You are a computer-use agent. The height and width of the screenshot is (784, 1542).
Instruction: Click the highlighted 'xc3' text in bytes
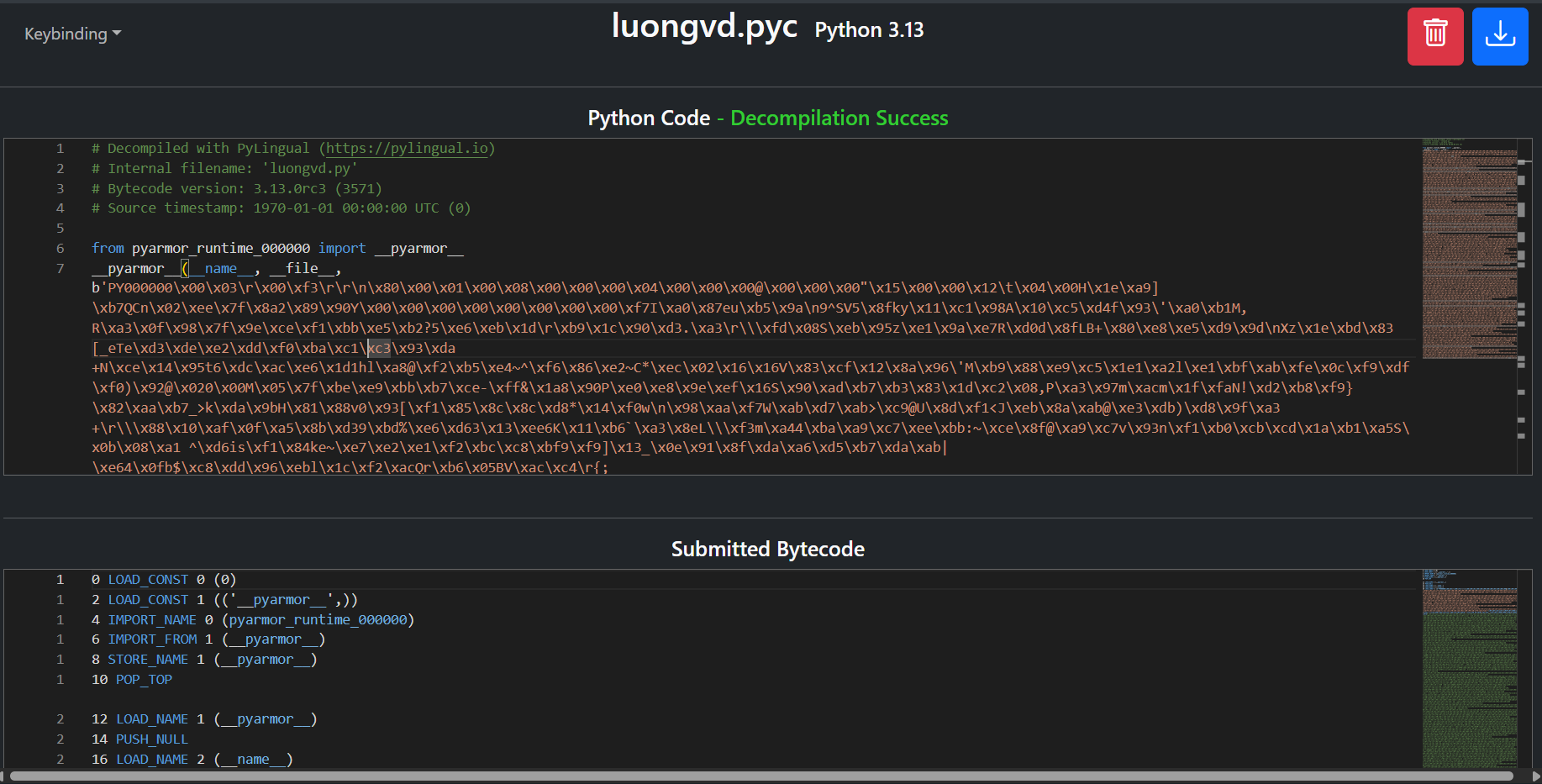point(379,348)
